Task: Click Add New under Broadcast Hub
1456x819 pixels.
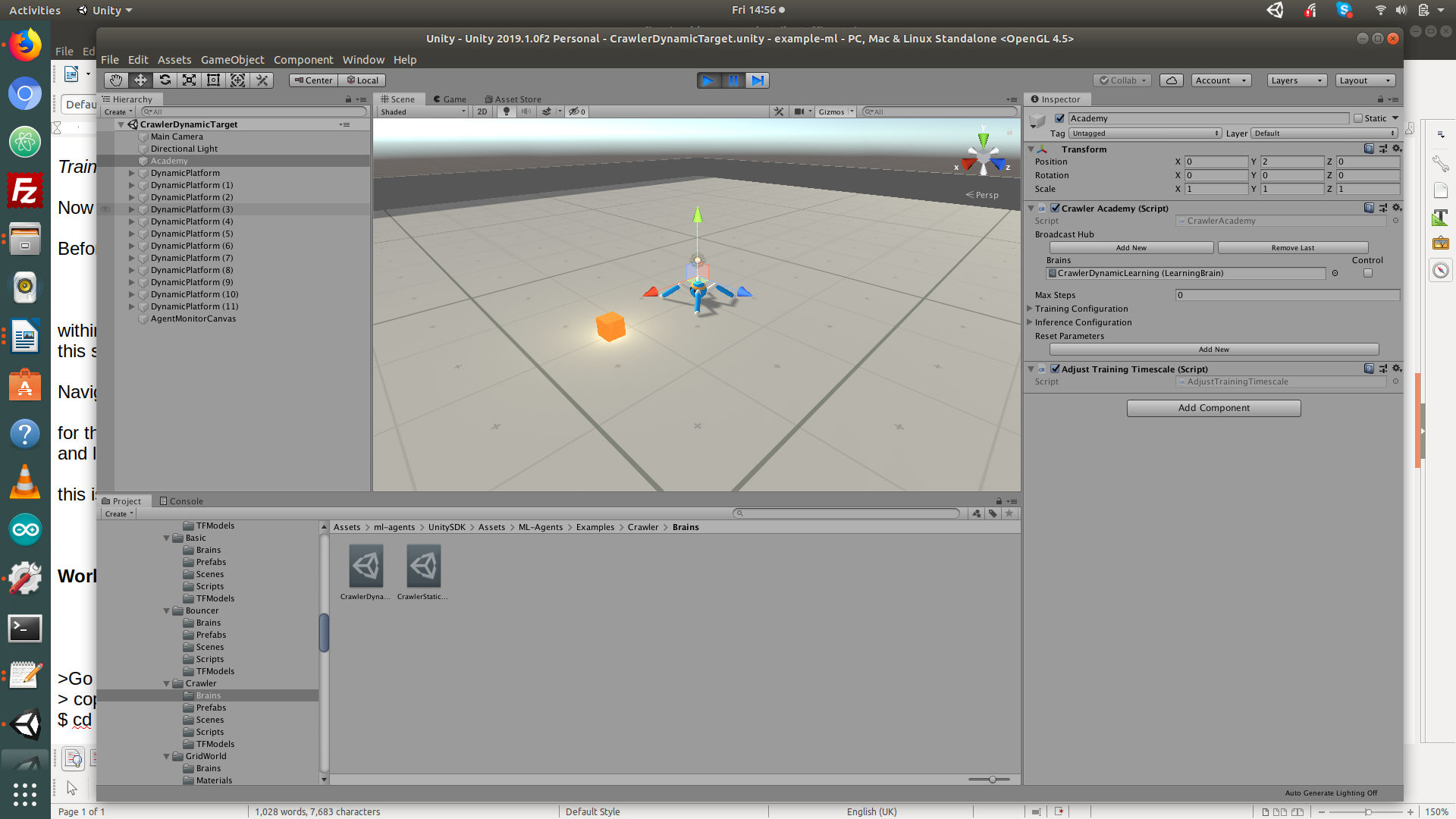Action: [1131, 248]
